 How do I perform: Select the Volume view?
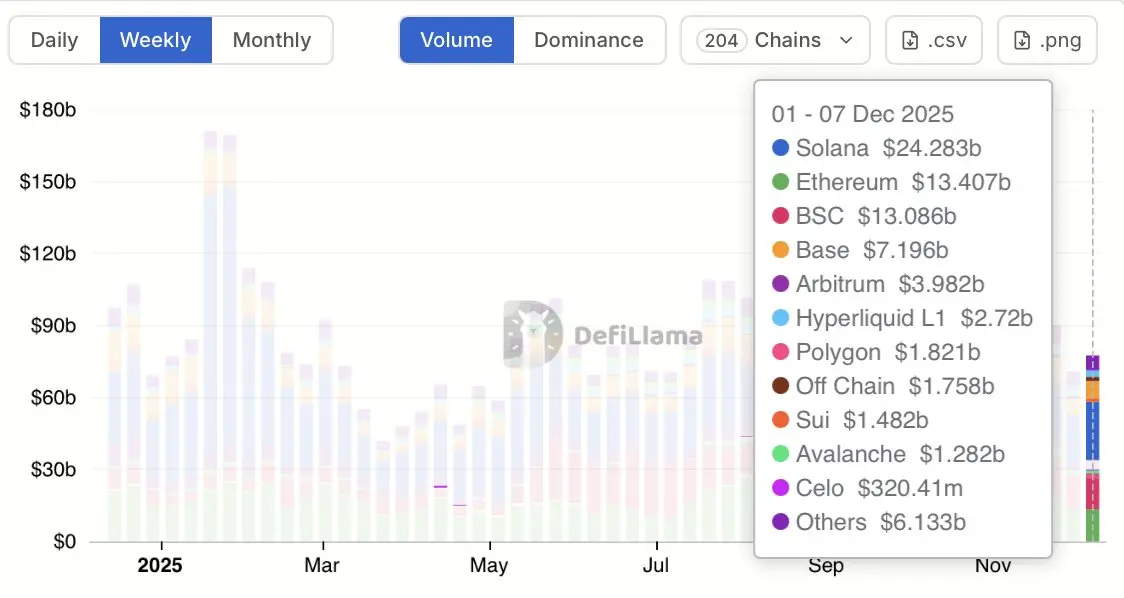(457, 40)
